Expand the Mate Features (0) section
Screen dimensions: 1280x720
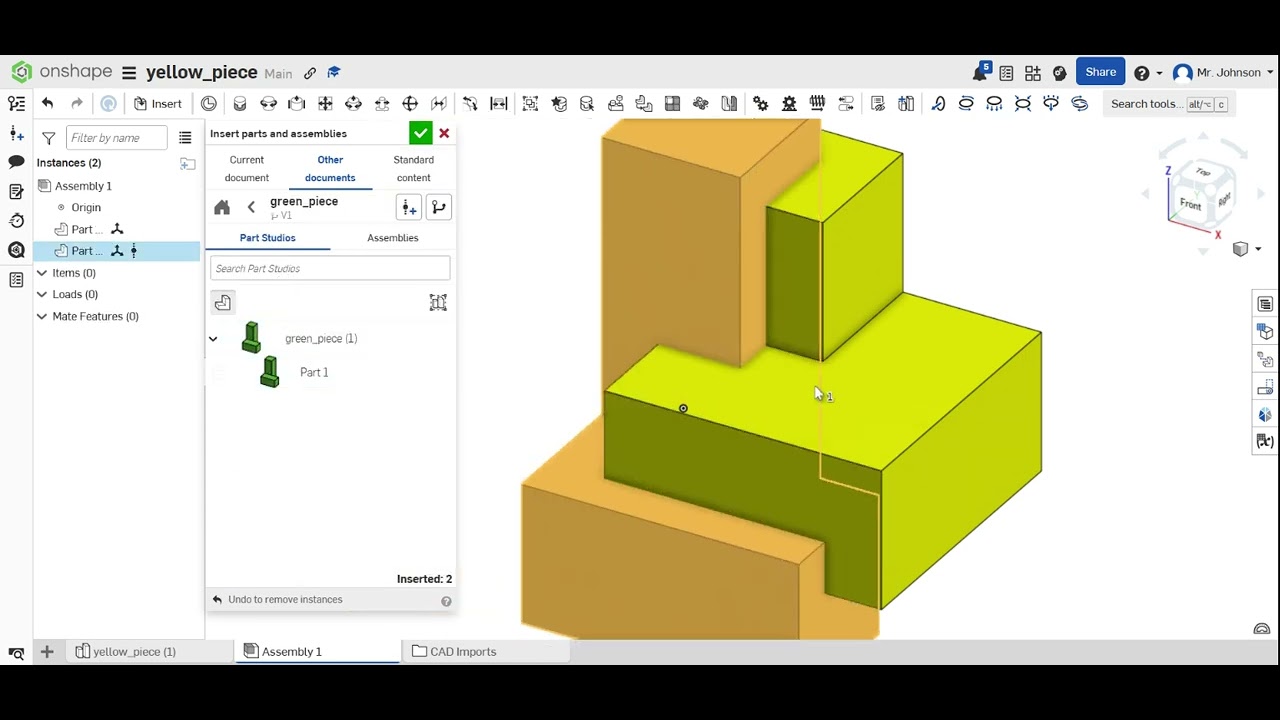(x=42, y=316)
